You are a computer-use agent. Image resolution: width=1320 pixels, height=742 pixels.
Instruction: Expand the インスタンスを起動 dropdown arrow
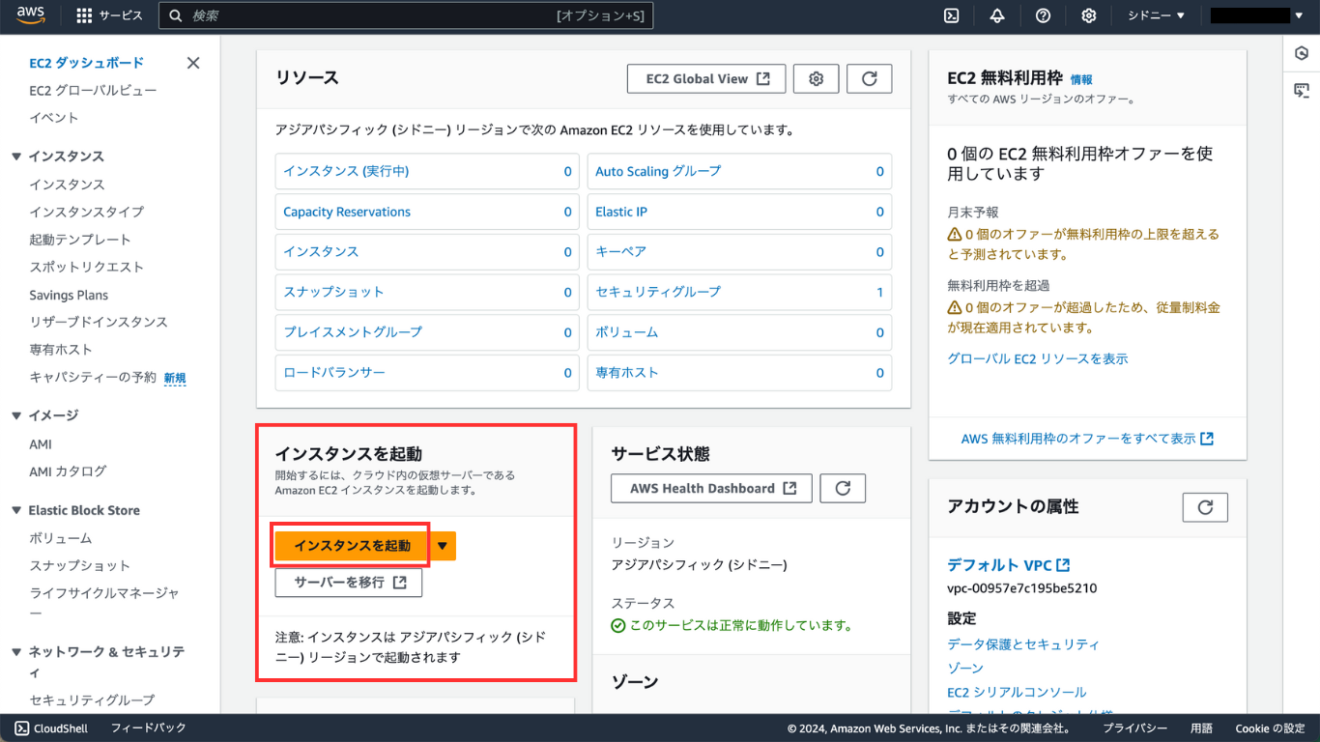(x=442, y=546)
